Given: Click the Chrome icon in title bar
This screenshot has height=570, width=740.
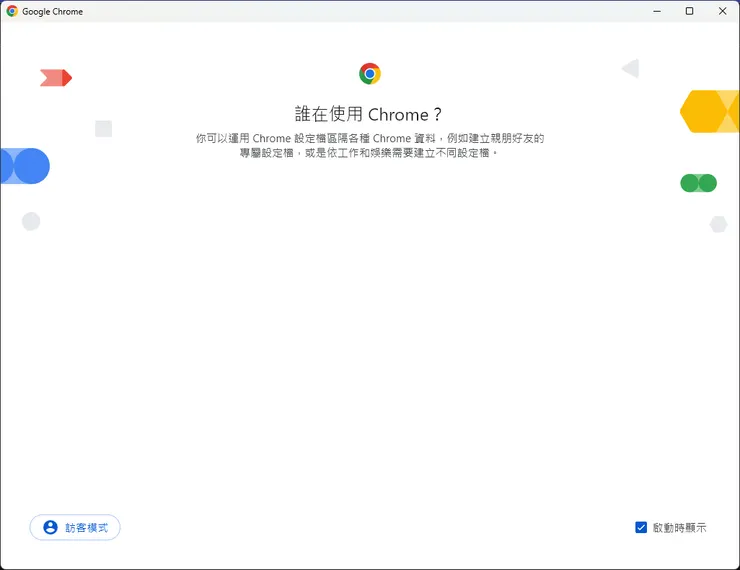Looking at the screenshot, I should pyautogui.click(x=12, y=11).
